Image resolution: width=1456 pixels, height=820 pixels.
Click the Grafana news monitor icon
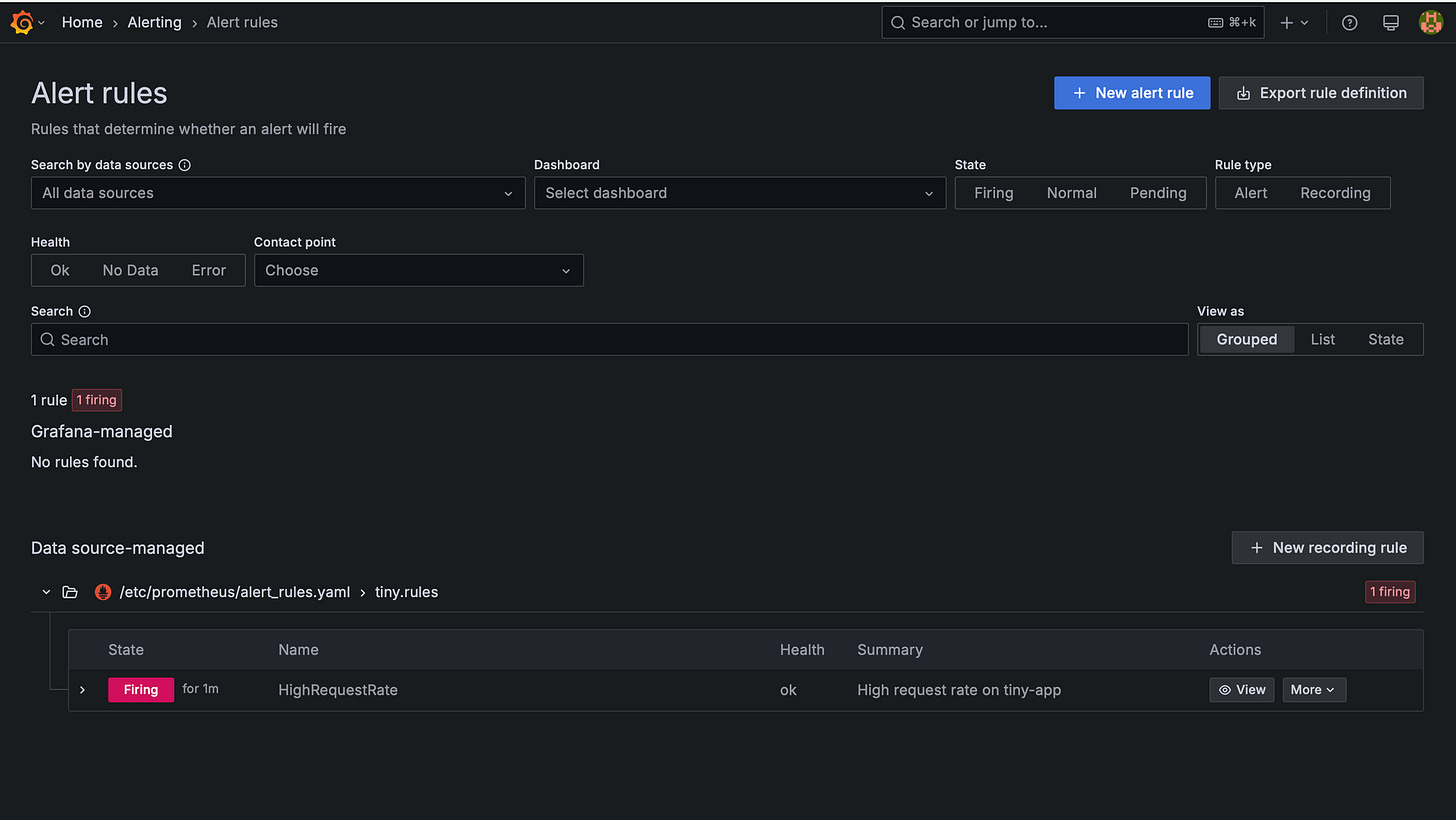1390,22
